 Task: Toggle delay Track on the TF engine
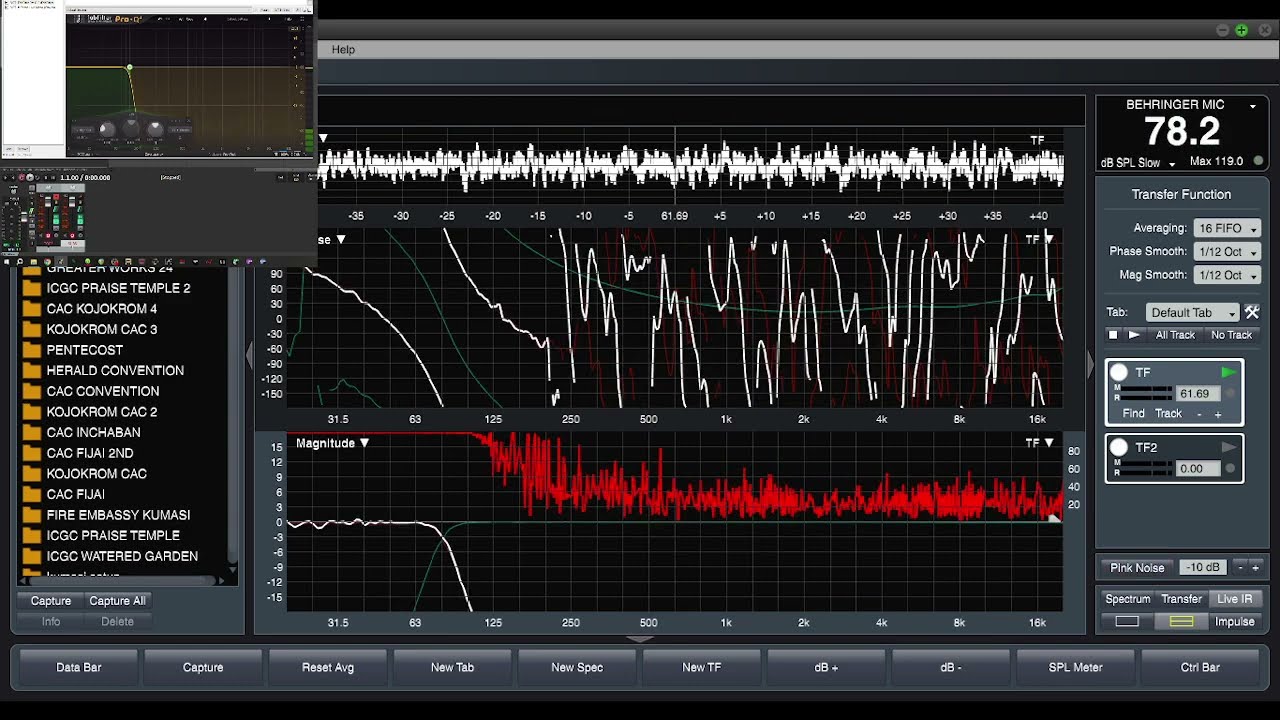pos(1168,414)
